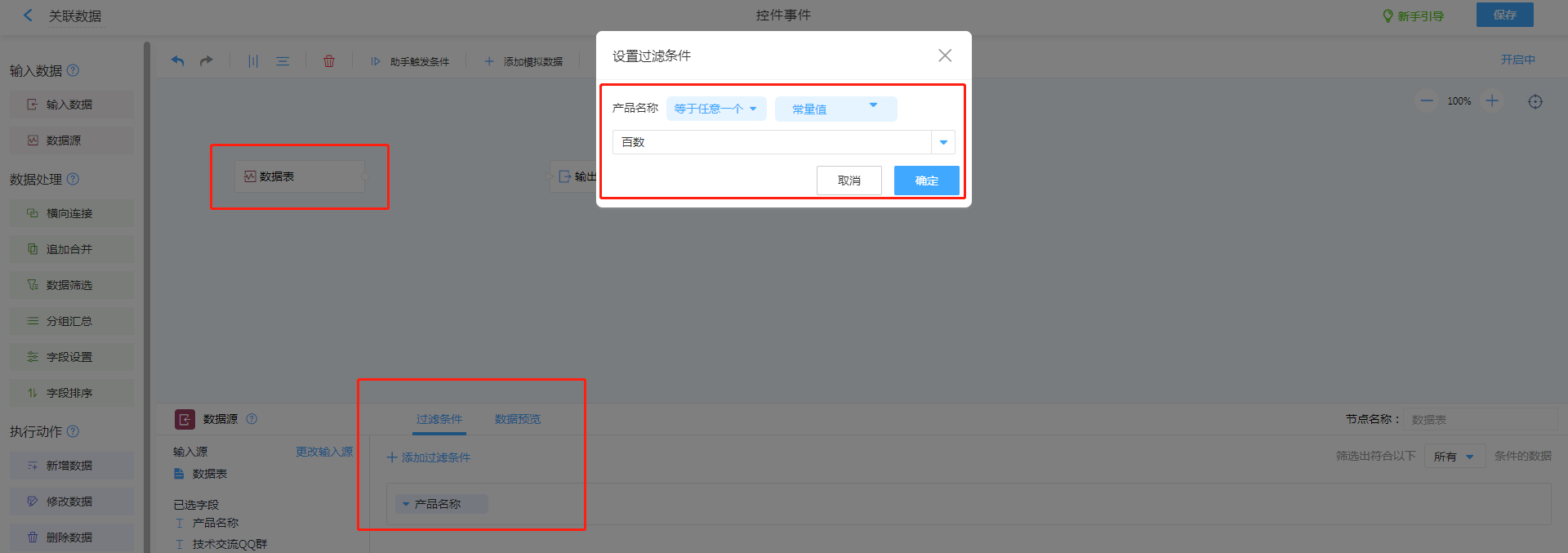This screenshot has width=1568, height=553.
Task: Click the redo arrow icon
Action: point(207,61)
